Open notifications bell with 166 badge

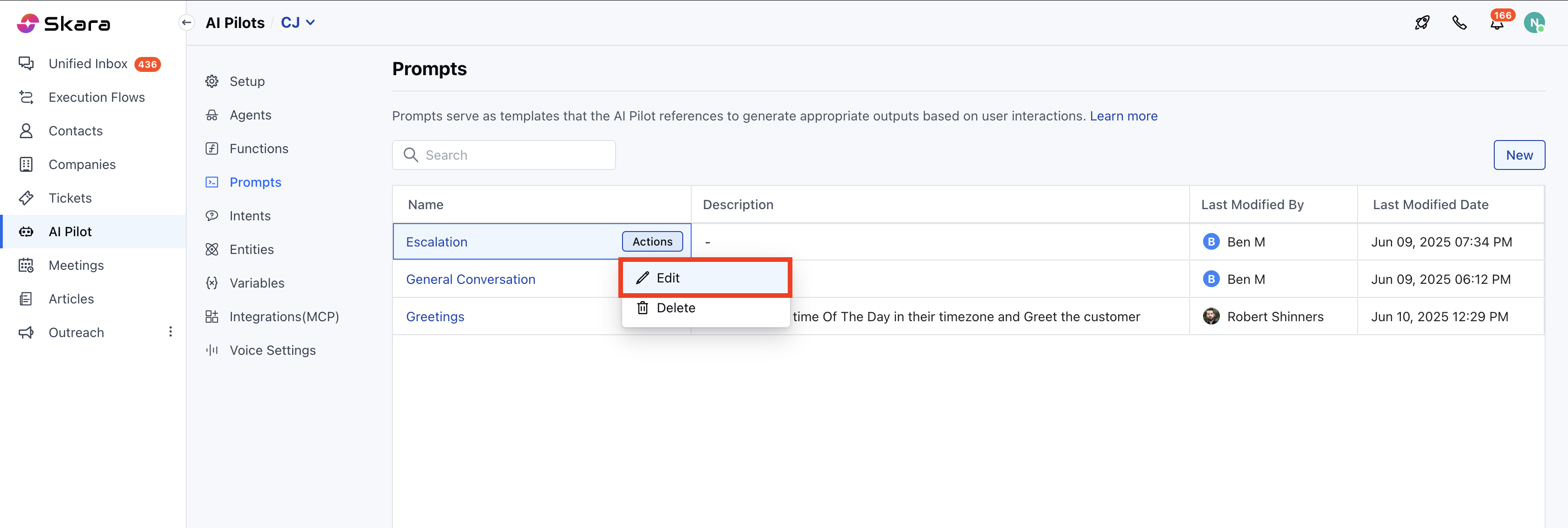[1497, 23]
